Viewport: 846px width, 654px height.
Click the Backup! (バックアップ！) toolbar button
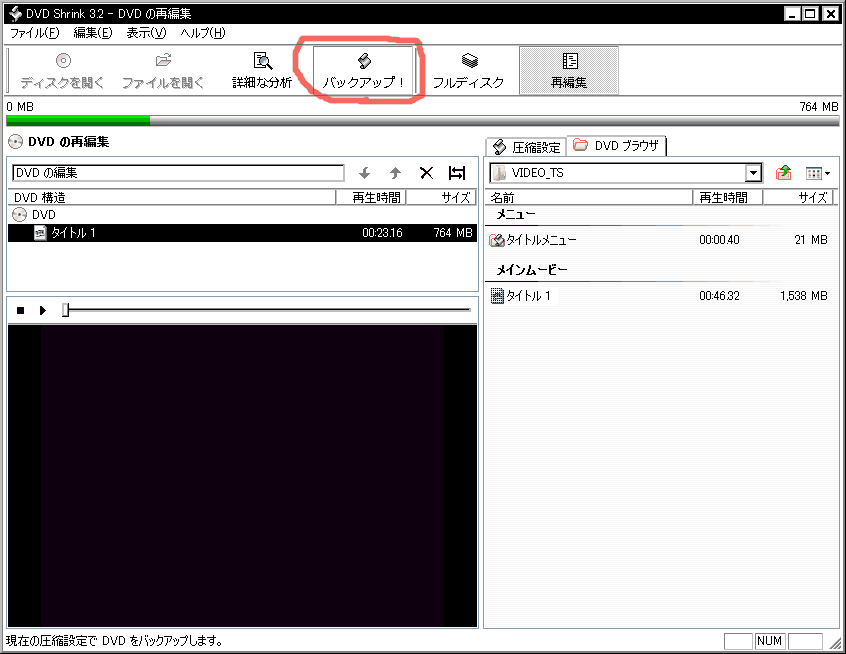[363, 71]
